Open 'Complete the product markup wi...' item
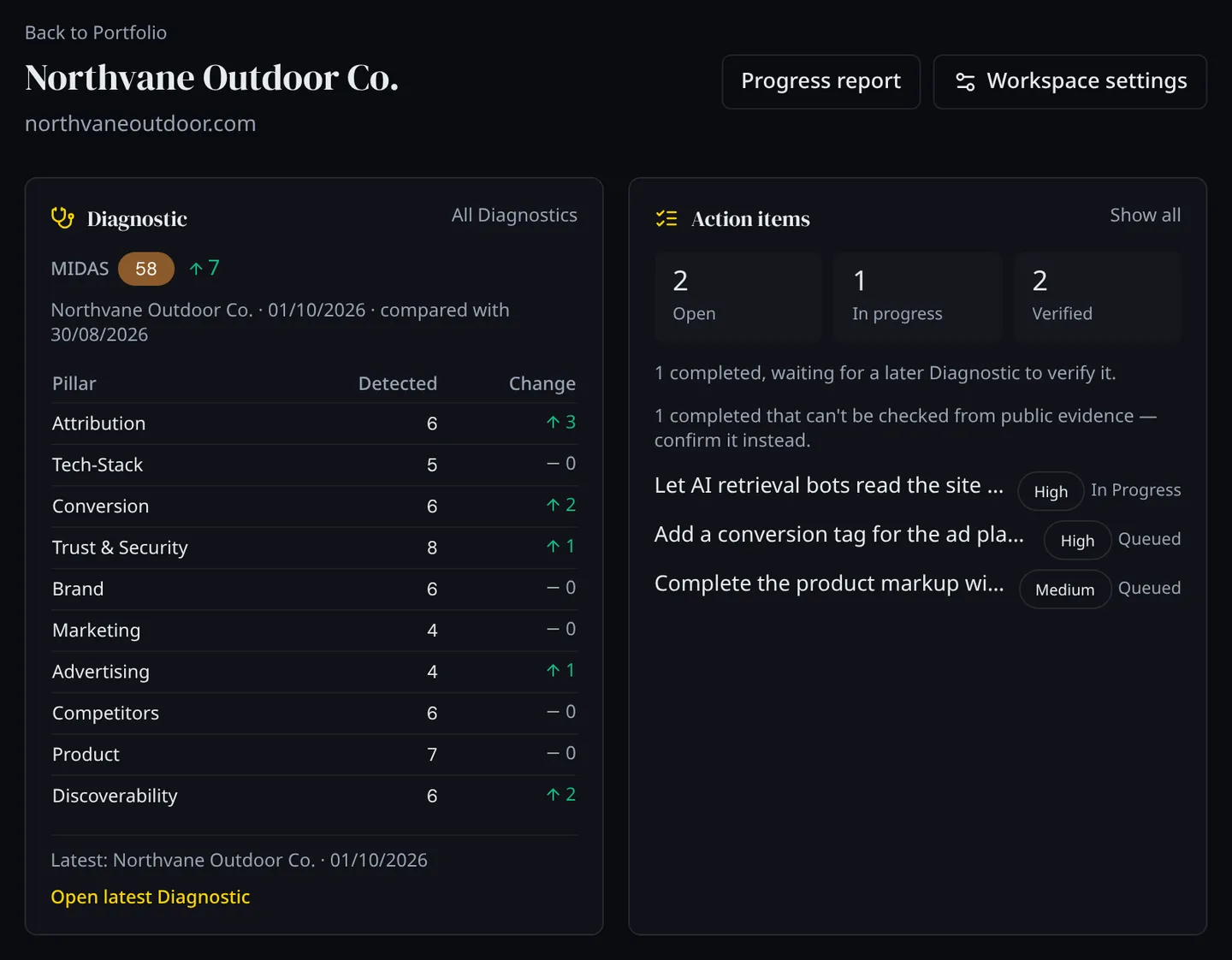Image resolution: width=1232 pixels, height=960 pixels. (x=829, y=583)
